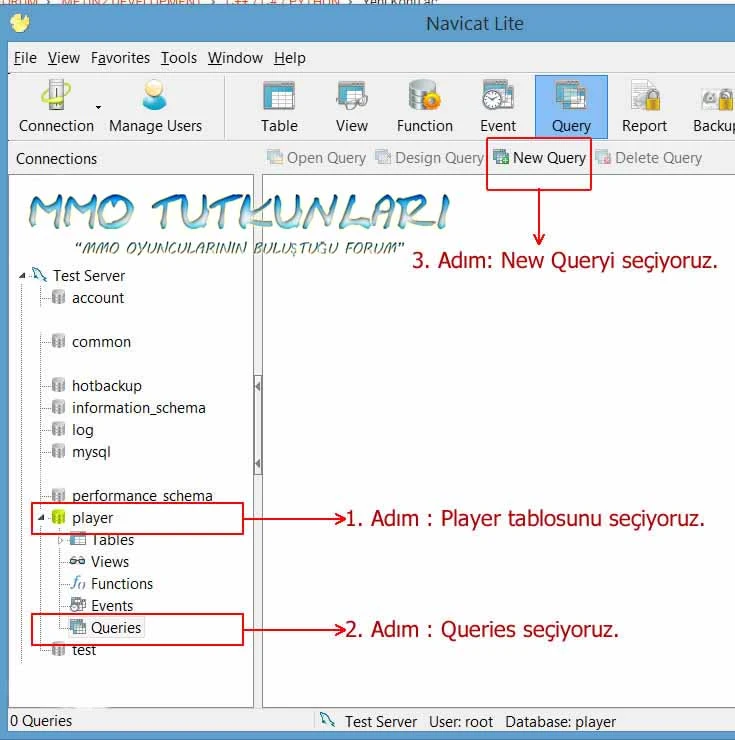Open the Window menu
Viewport: 735px width, 740px height.
click(235, 58)
